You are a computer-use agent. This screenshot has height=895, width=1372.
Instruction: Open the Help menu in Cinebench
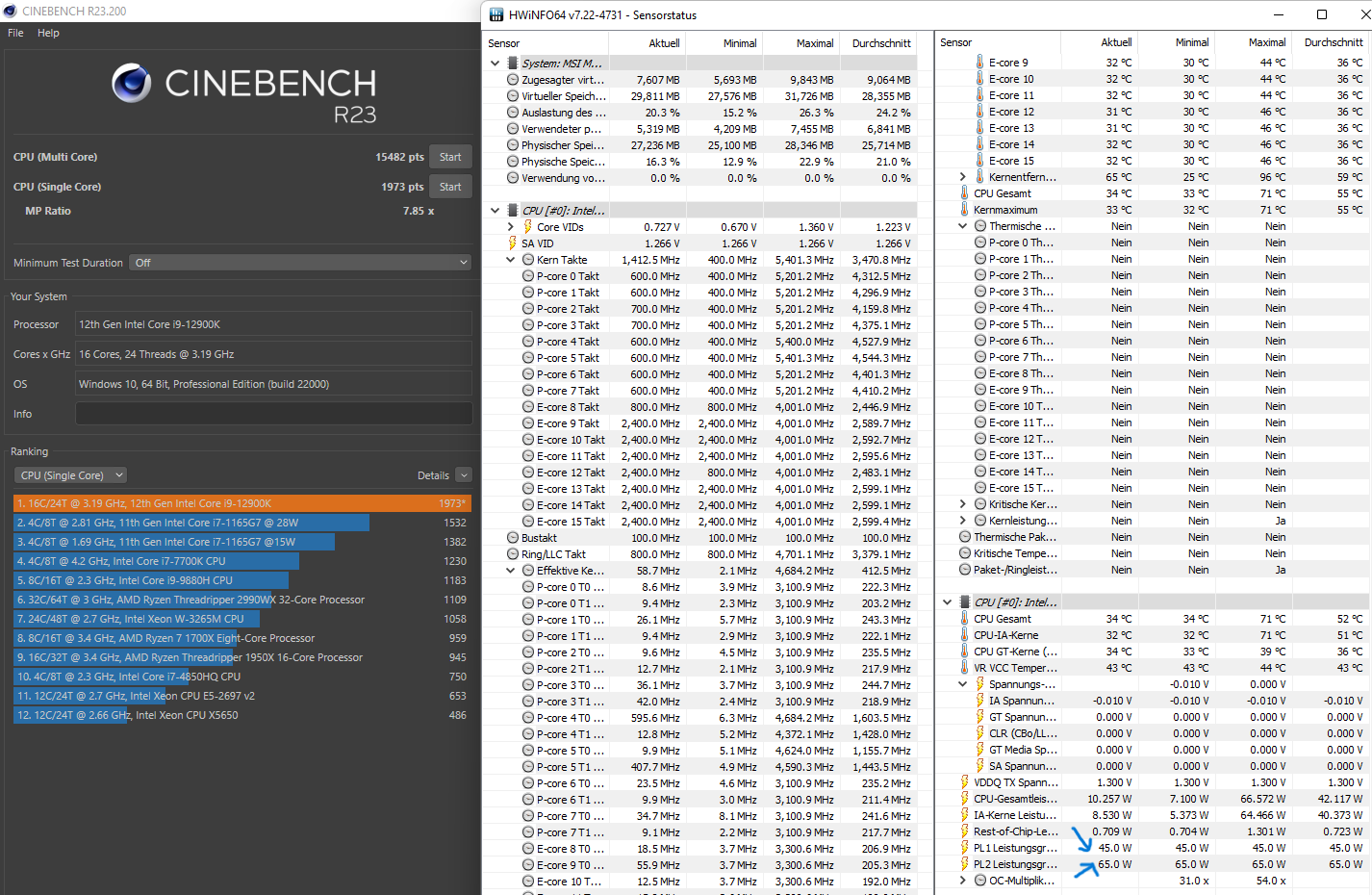click(48, 33)
